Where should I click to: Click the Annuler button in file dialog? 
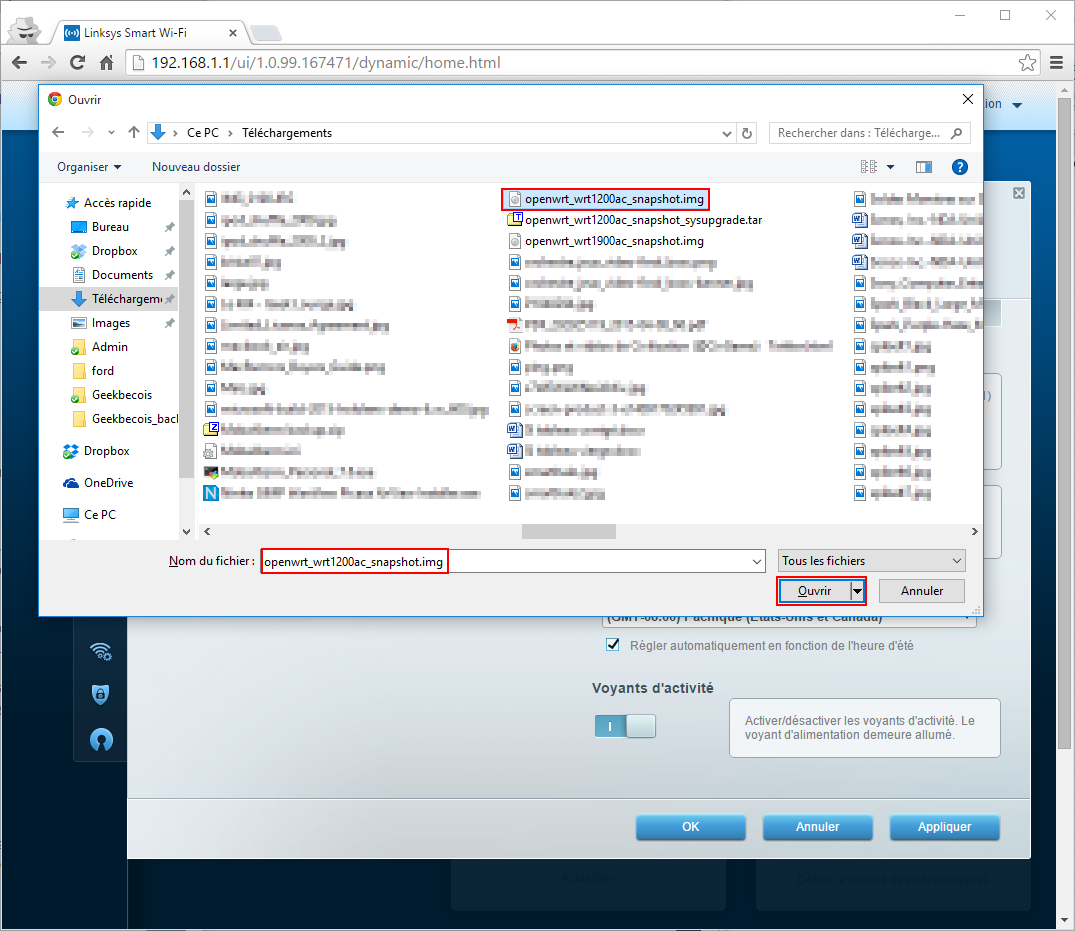pos(922,591)
